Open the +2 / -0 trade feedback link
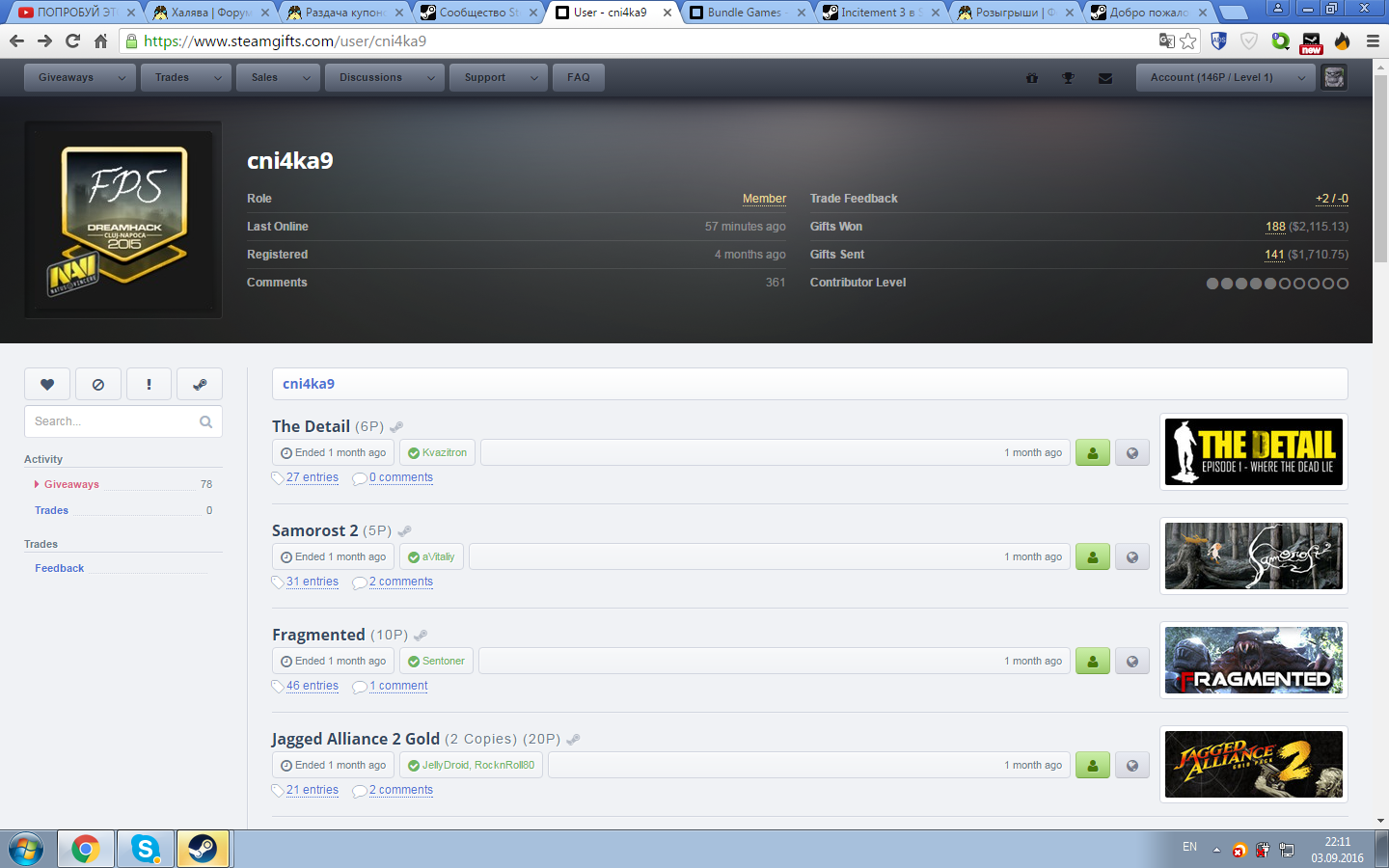The height and width of the screenshot is (868, 1389). pyautogui.click(x=1332, y=199)
